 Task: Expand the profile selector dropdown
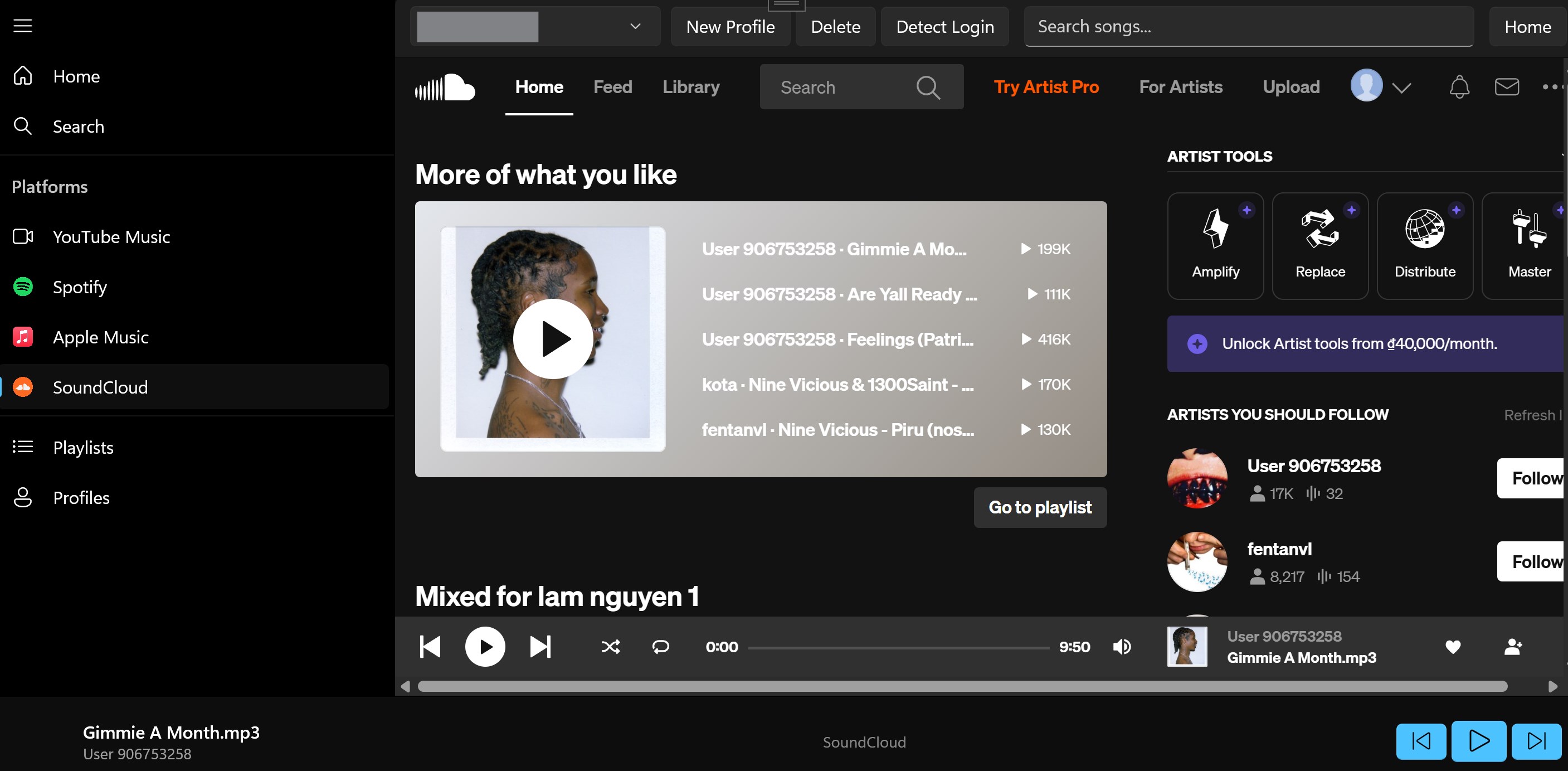[x=535, y=26]
